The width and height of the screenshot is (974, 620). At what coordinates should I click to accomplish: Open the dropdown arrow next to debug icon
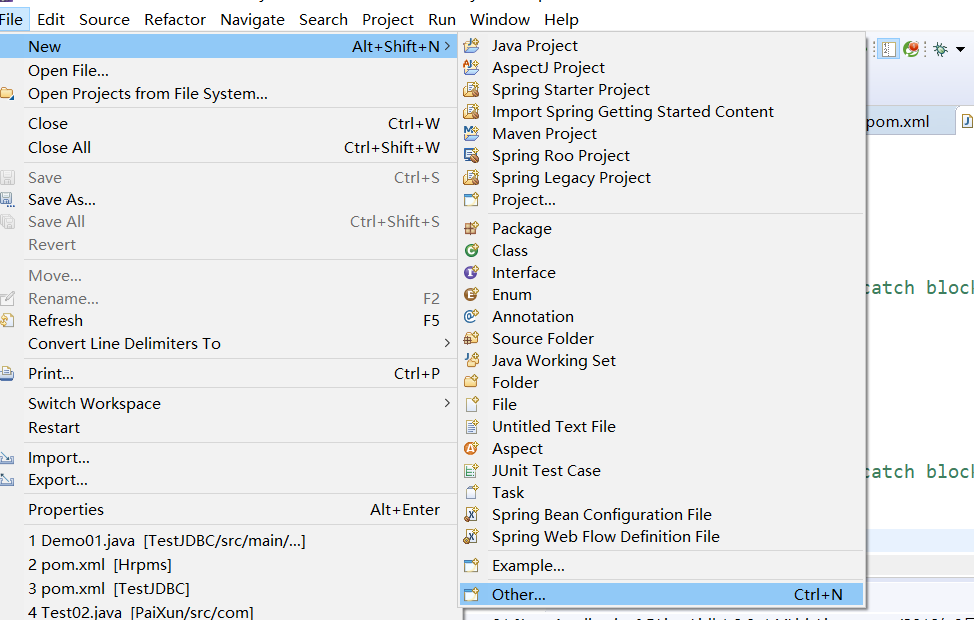tap(960, 49)
